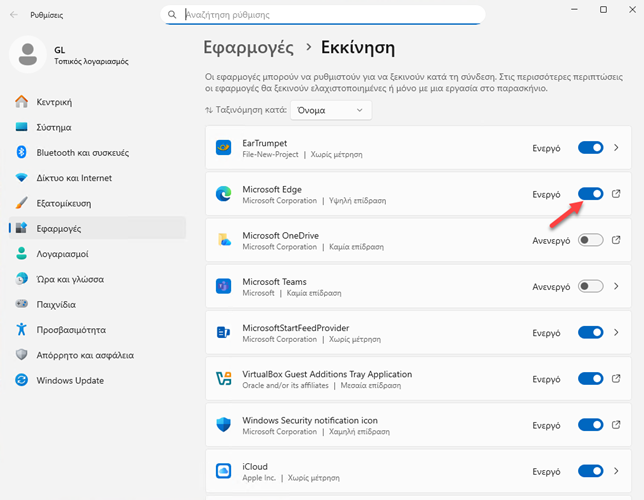
Task: Click the Microsoft OneDrive app icon
Action: (x=223, y=240)
